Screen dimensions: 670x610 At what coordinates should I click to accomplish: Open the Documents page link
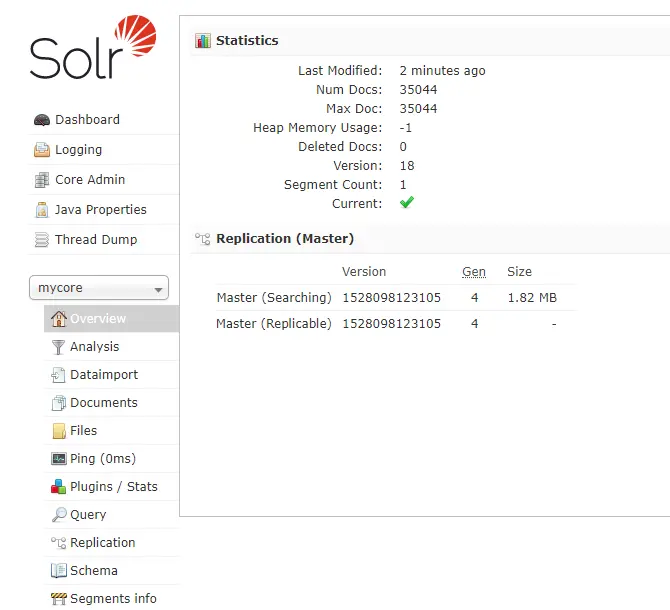point(104,403)
